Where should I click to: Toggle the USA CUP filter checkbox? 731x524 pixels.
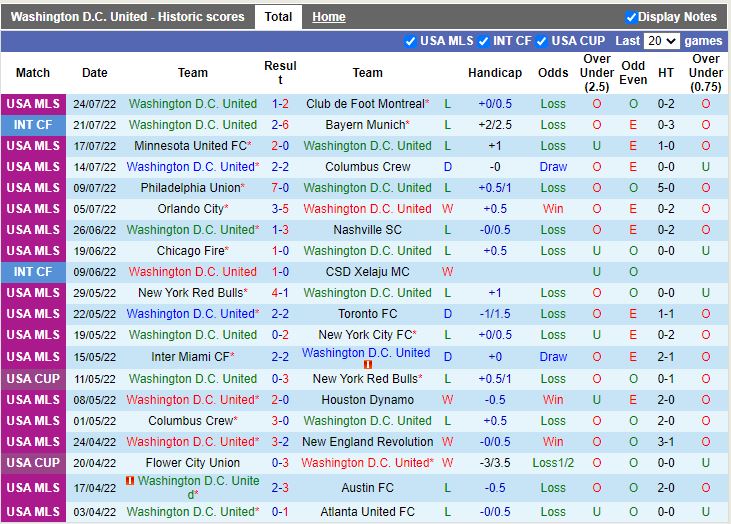click(x=542, y=41)
